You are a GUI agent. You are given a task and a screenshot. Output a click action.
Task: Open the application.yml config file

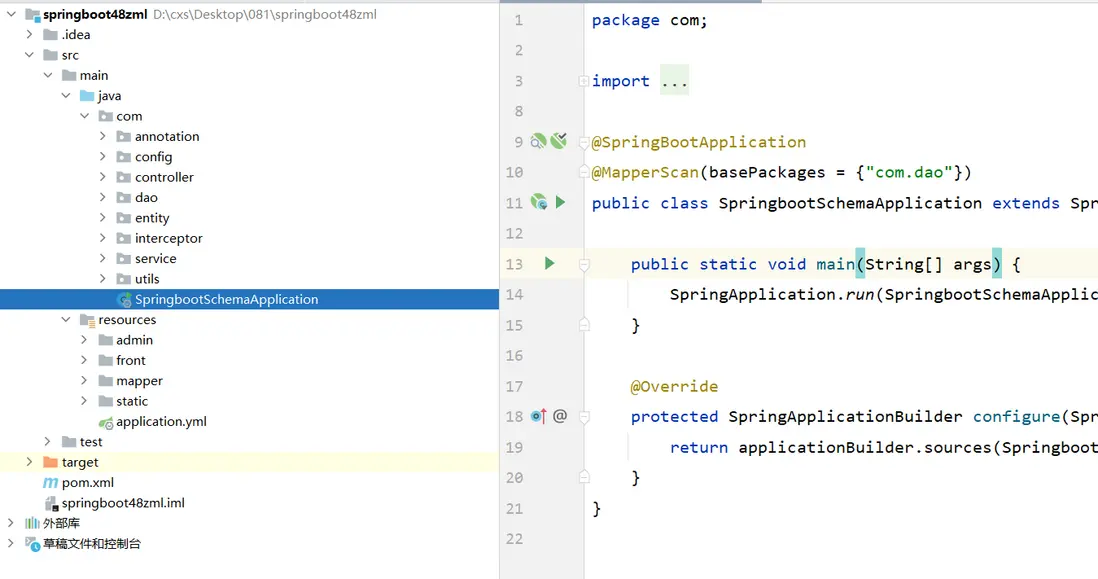(161, 421)
